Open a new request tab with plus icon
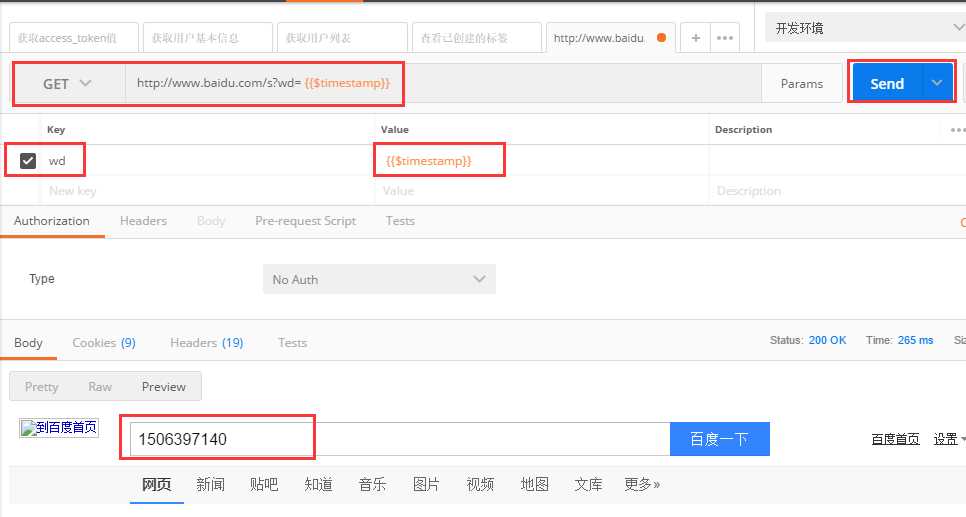Image resolution: width=966 pixels, height=517 pixels. 696,38
